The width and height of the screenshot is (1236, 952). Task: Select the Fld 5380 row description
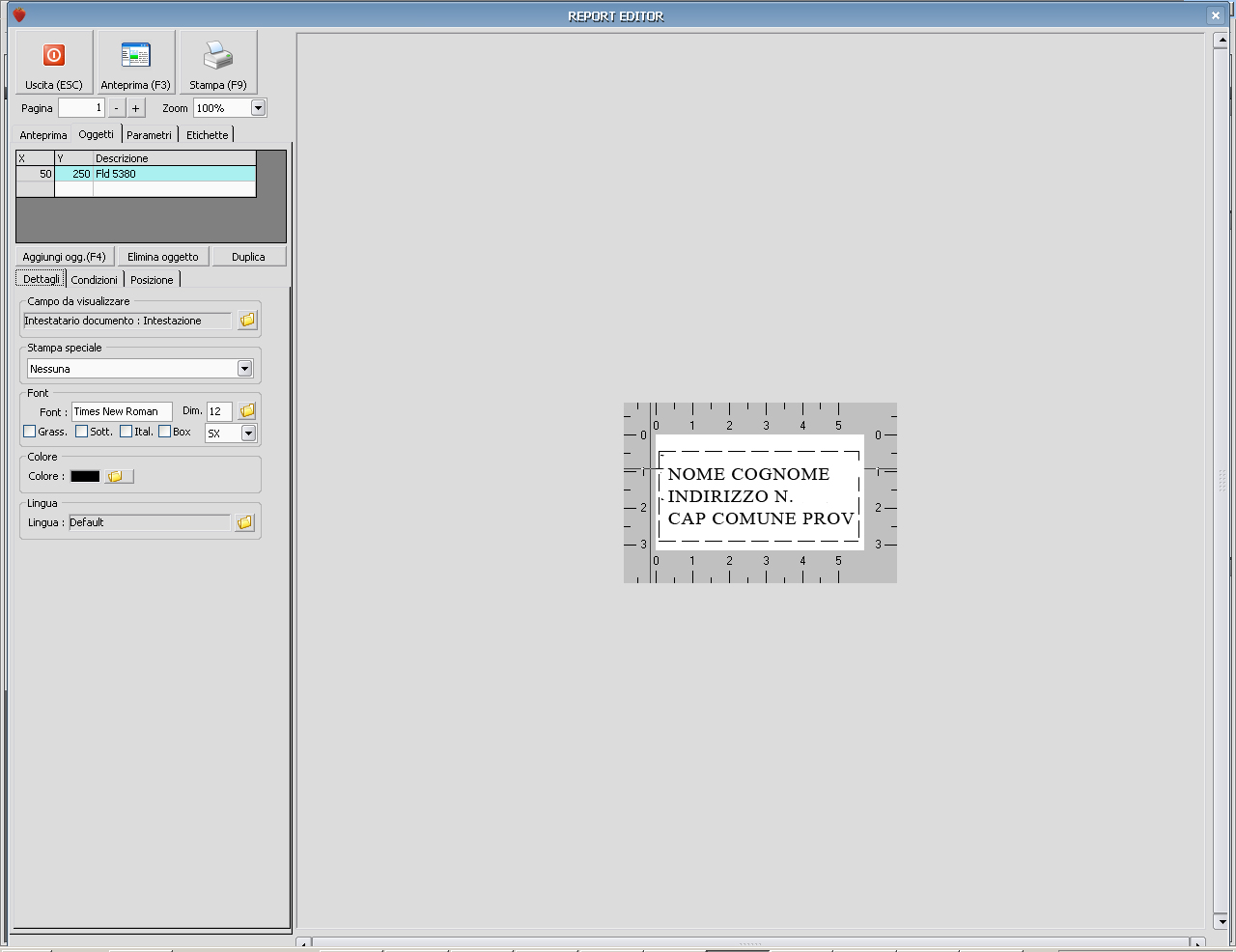(x=175, y=174)
